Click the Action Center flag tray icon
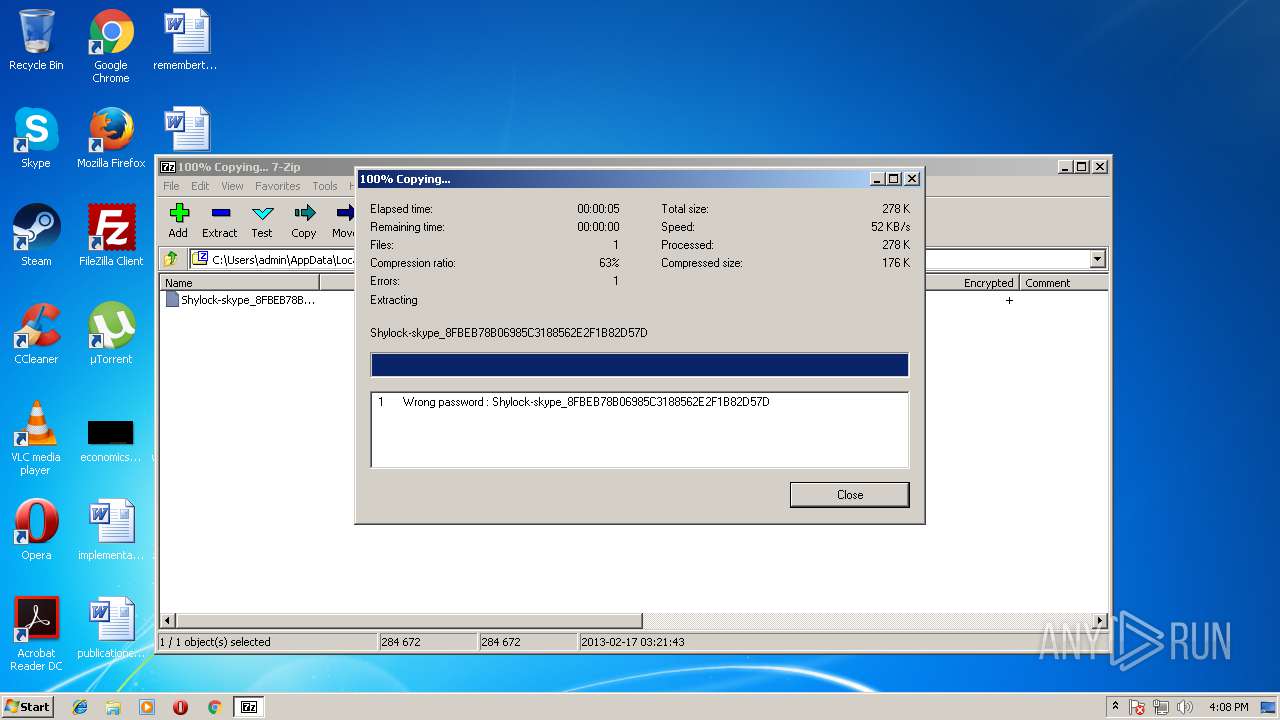The image size is (1280, 720). pos(1137,707)
